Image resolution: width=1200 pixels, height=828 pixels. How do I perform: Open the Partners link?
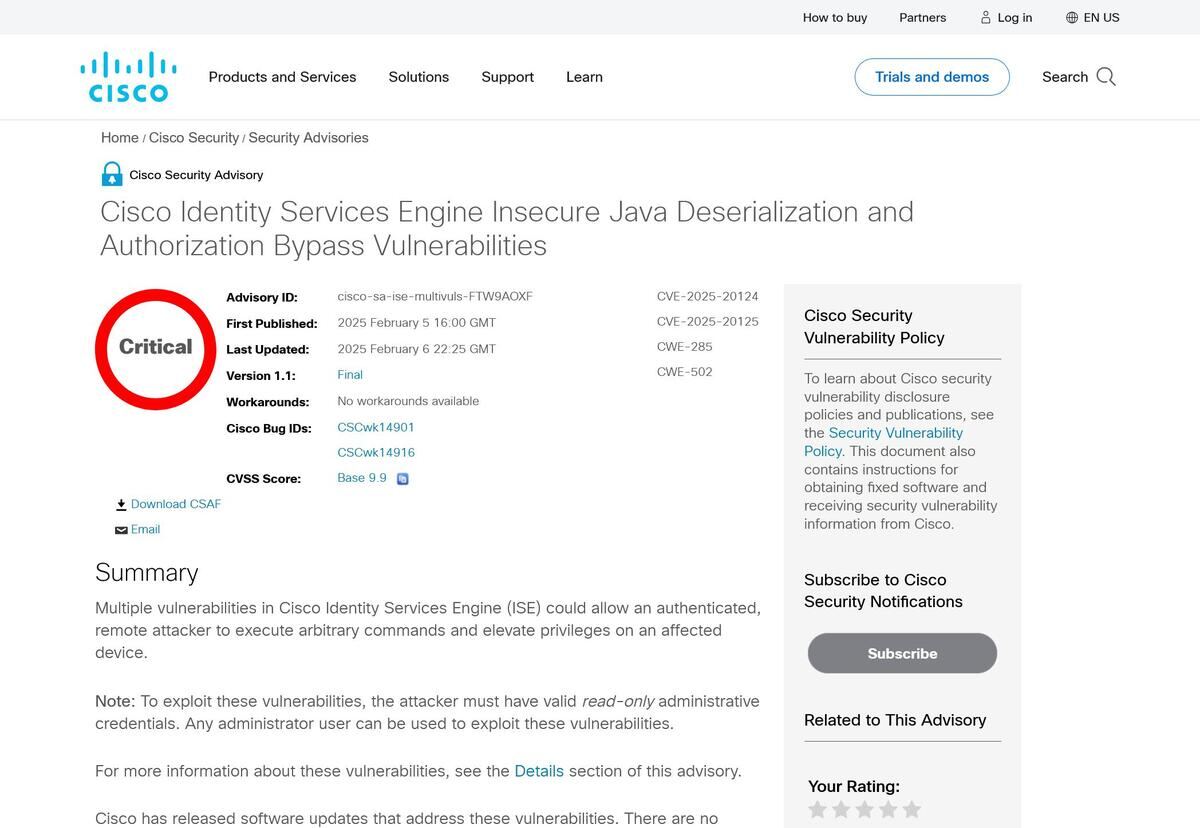923,17
